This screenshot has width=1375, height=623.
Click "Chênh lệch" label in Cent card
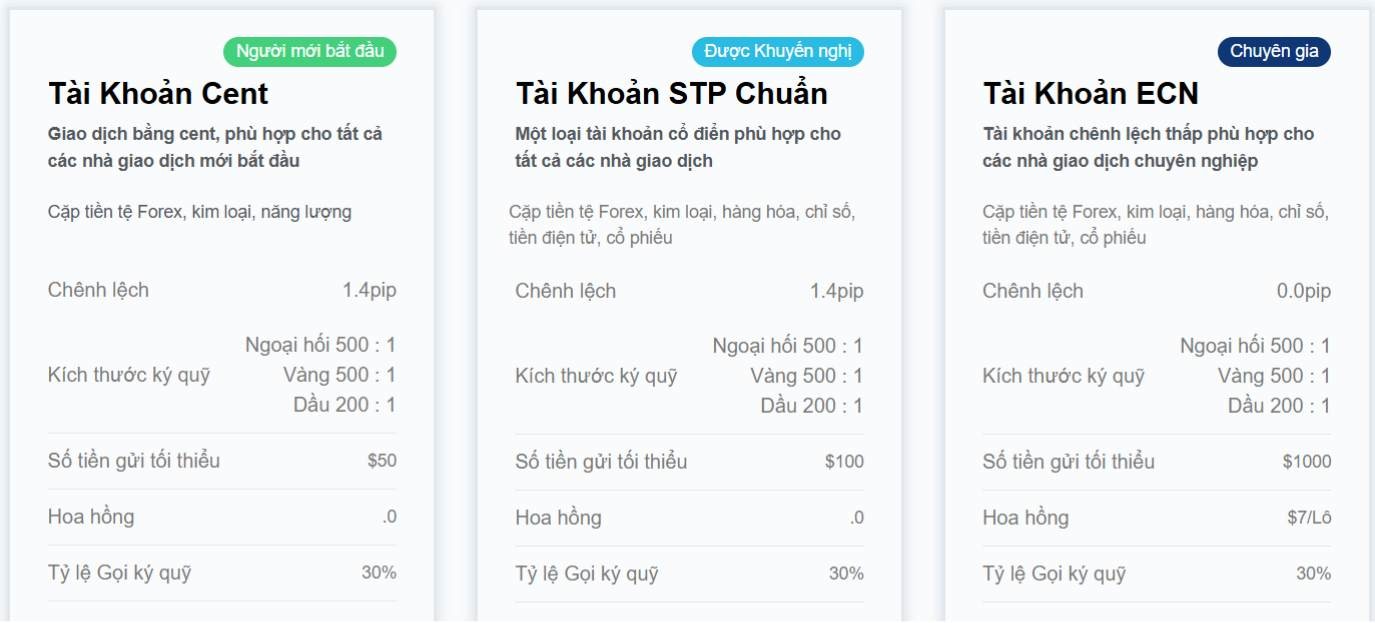coord(98,290)
